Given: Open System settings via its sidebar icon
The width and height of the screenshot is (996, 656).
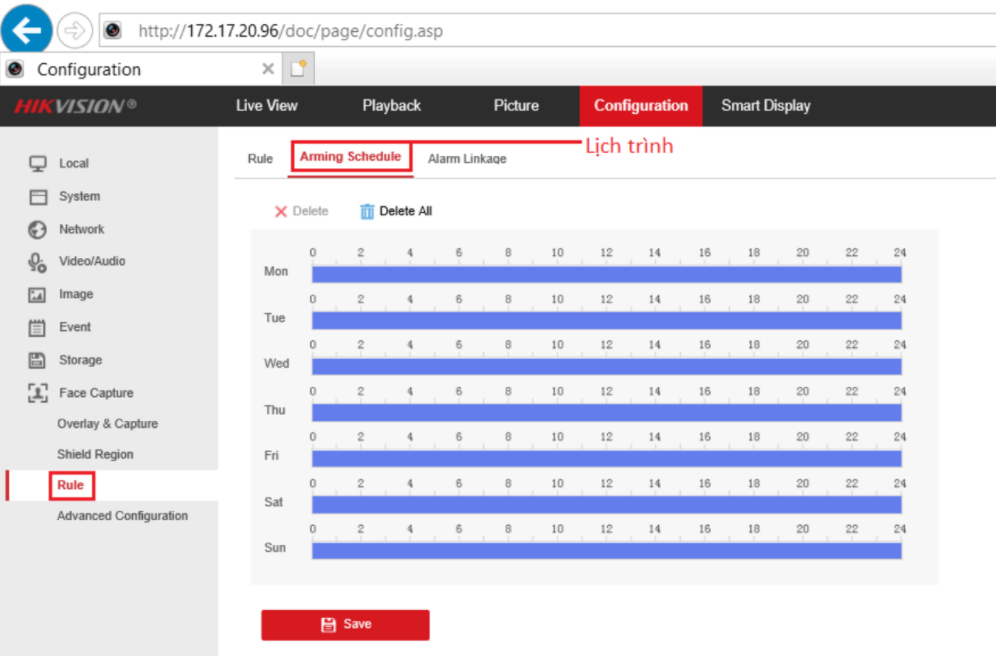Looking at the screenshot, I should 38,197.
